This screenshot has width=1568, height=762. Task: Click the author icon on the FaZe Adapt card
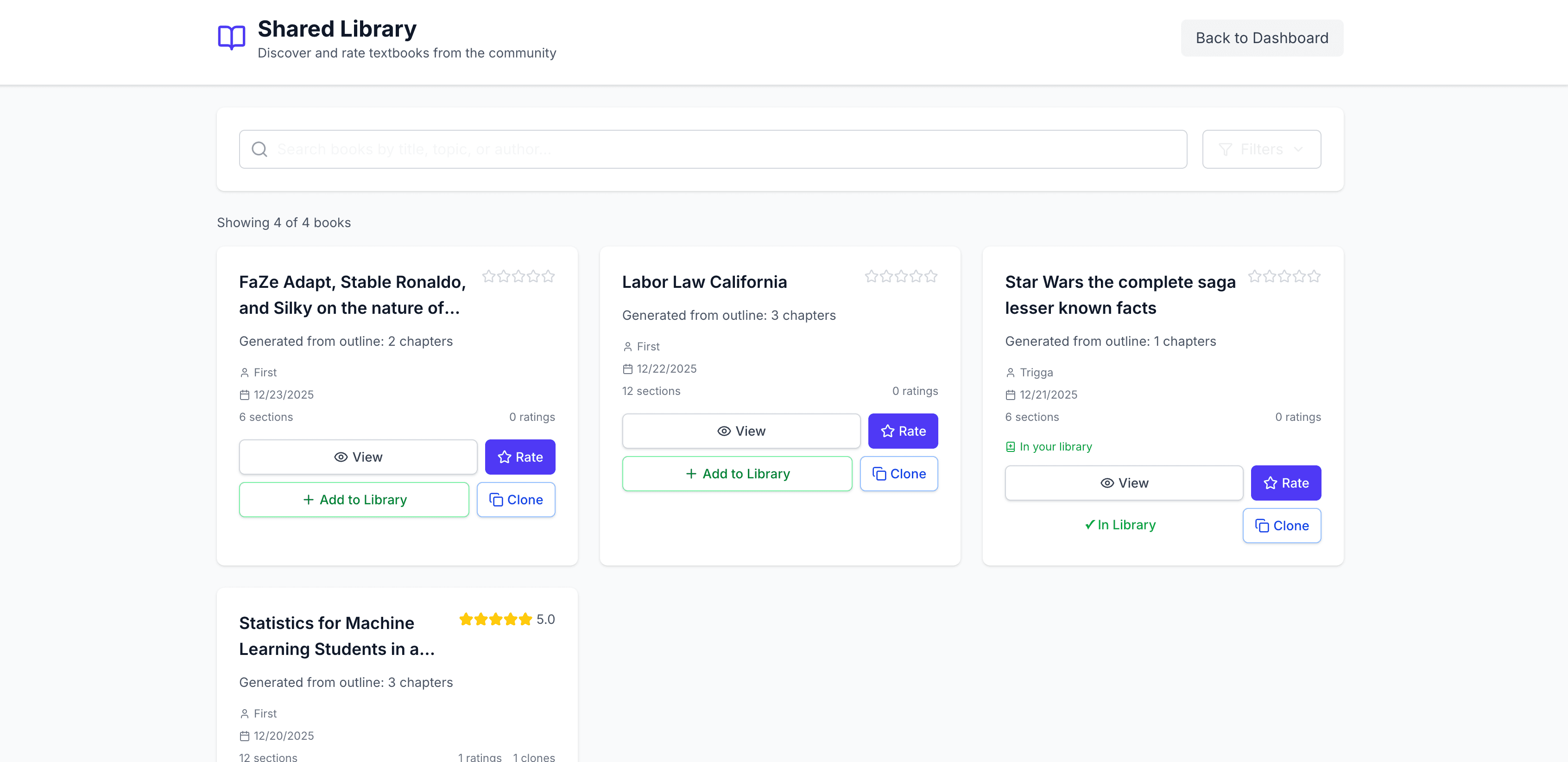click(245, 372)
